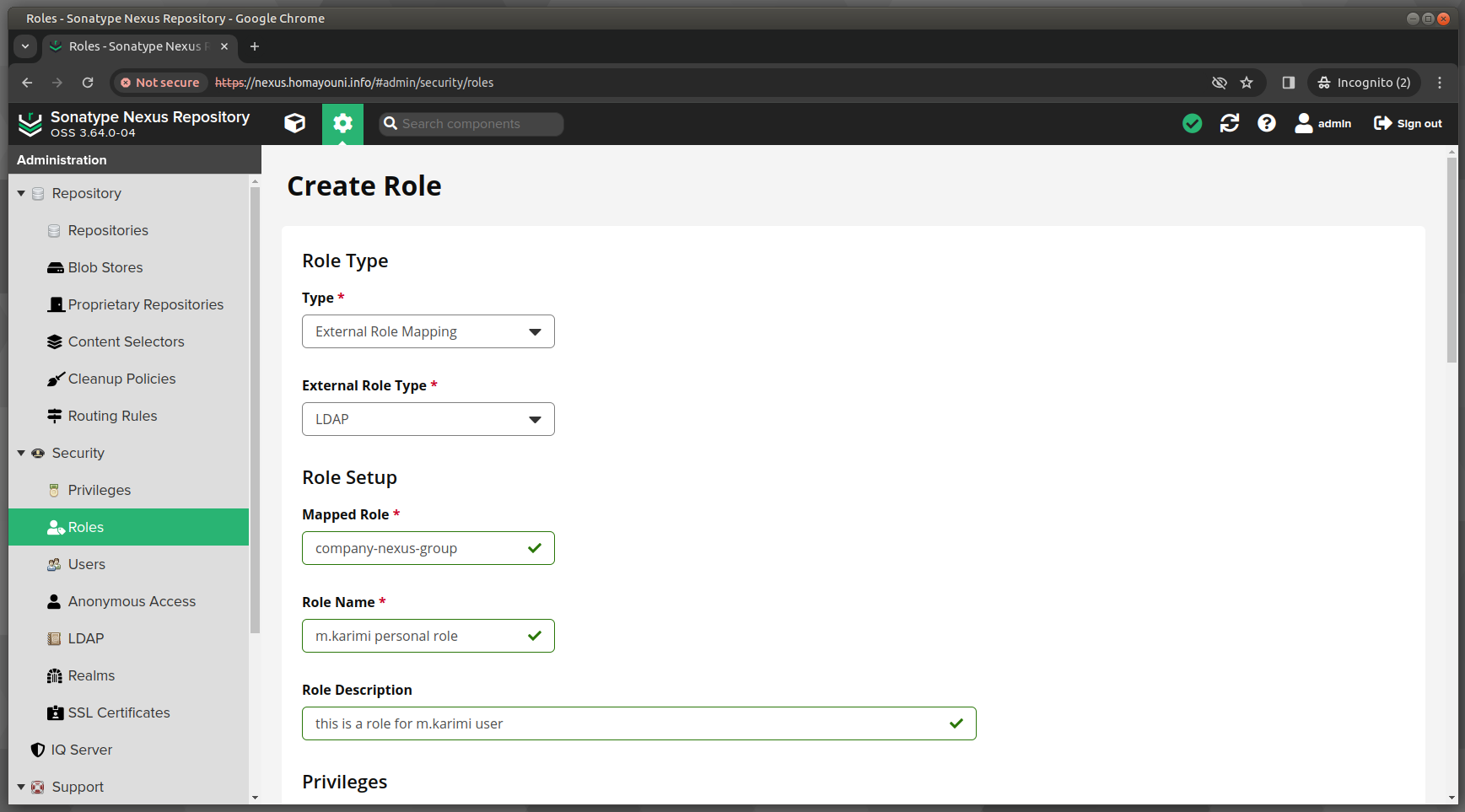The image size is (1465, 812).
Task: Click the Proprietary Repositories label
Action: [x=146, y=305]
